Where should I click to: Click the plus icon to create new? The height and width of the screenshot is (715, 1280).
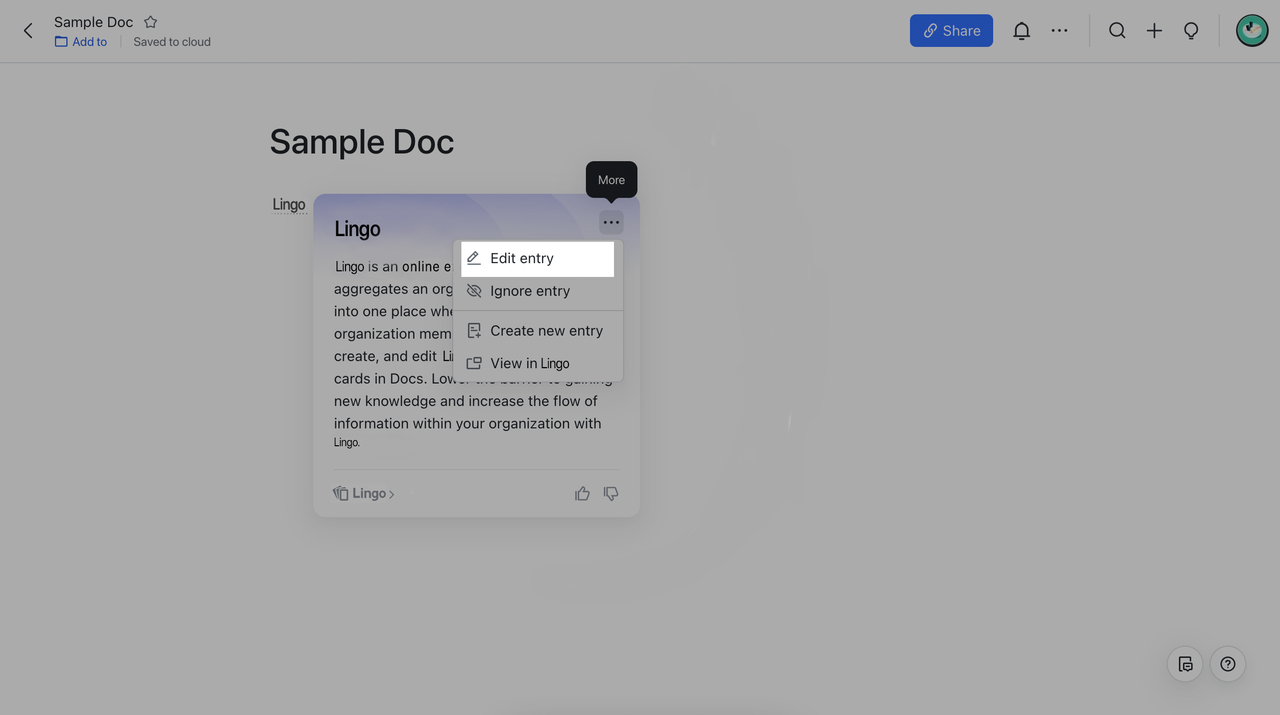coord(1154,31)
